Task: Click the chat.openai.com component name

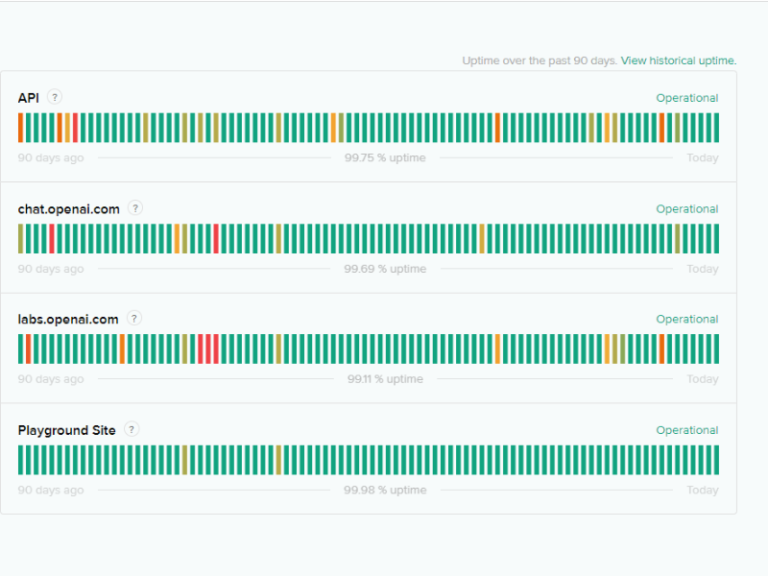Action: 69,209
